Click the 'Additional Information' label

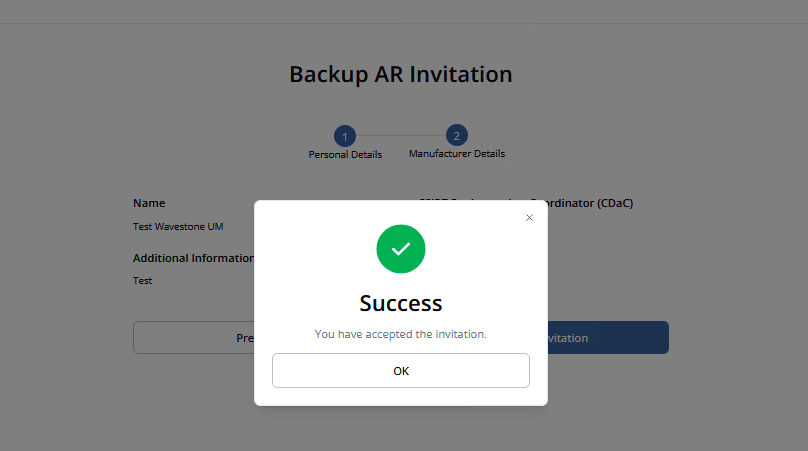coord(194,258)
